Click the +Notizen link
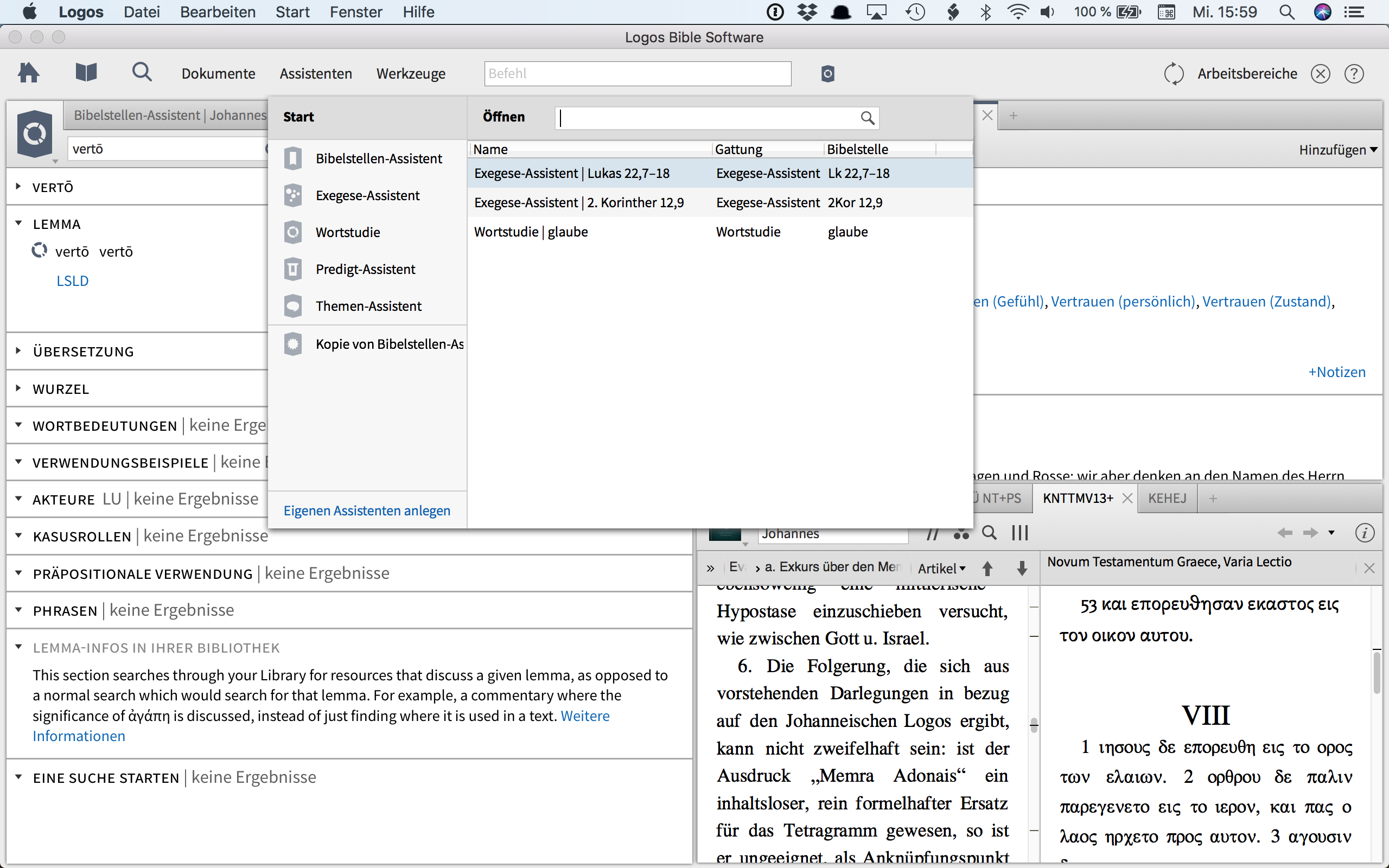The image size is (1389, 868). 1336,372
